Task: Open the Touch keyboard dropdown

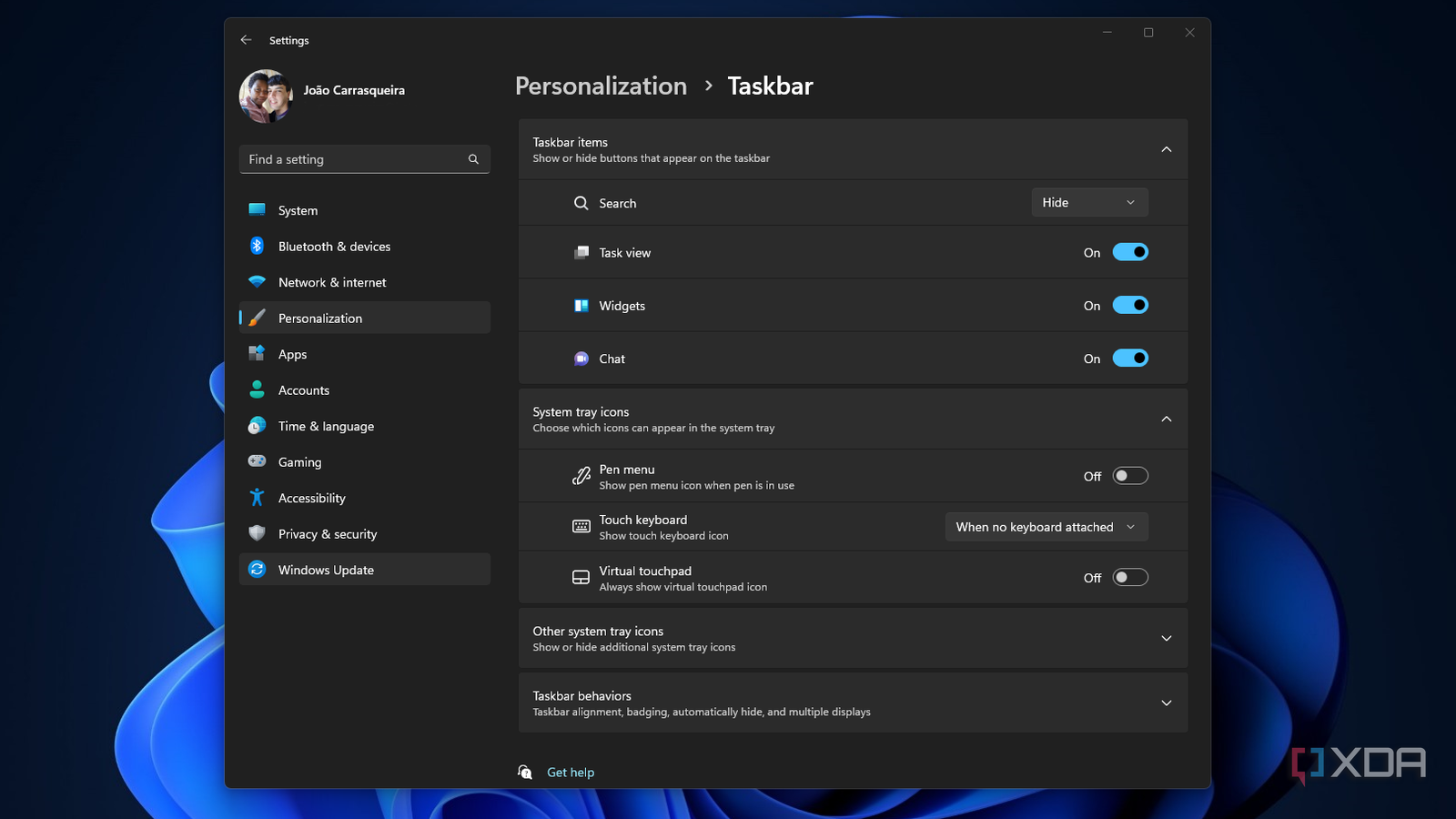Action: point(1046,526)
